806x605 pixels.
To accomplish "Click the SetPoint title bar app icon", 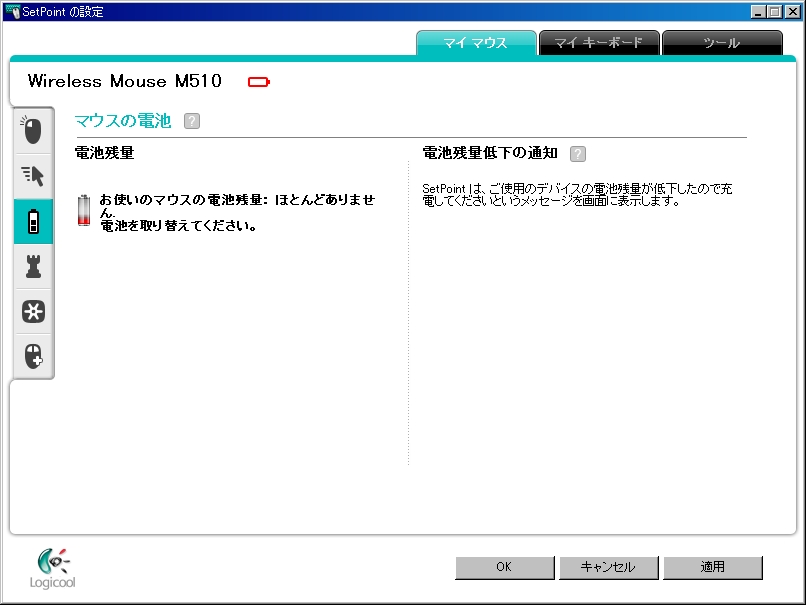I will coord(12,11).
